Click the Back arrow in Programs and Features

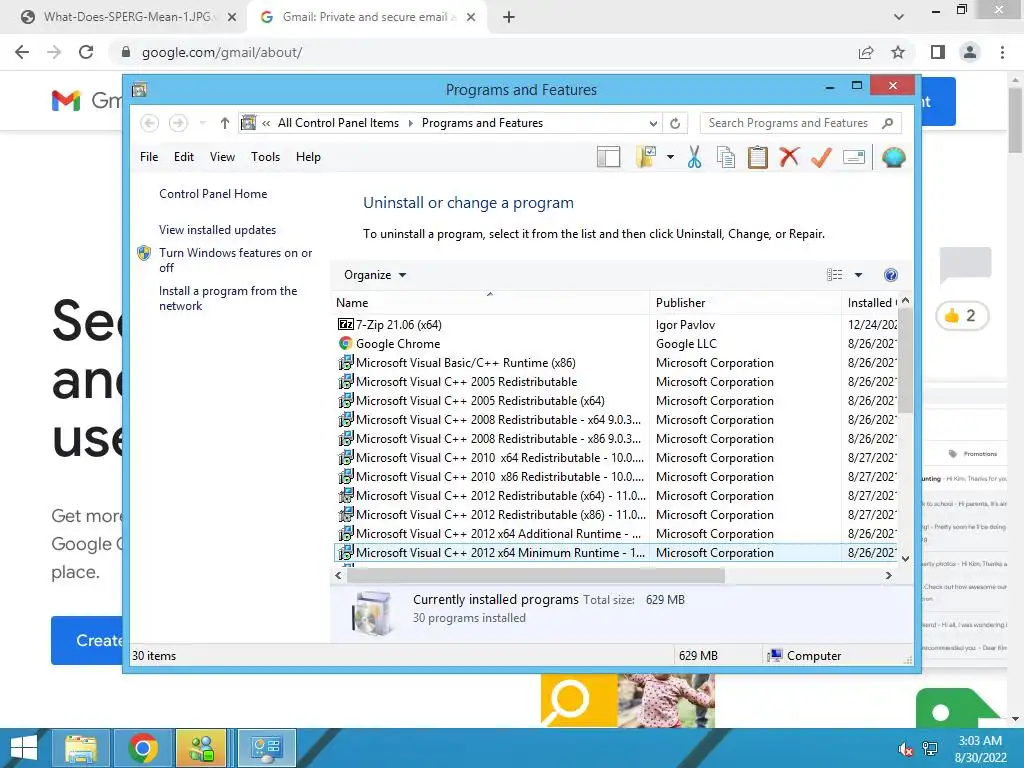click(x=150, y=123)
